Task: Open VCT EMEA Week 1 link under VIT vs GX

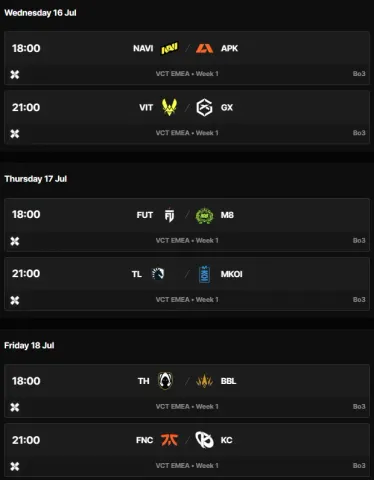Action: [x=187, y=133]
